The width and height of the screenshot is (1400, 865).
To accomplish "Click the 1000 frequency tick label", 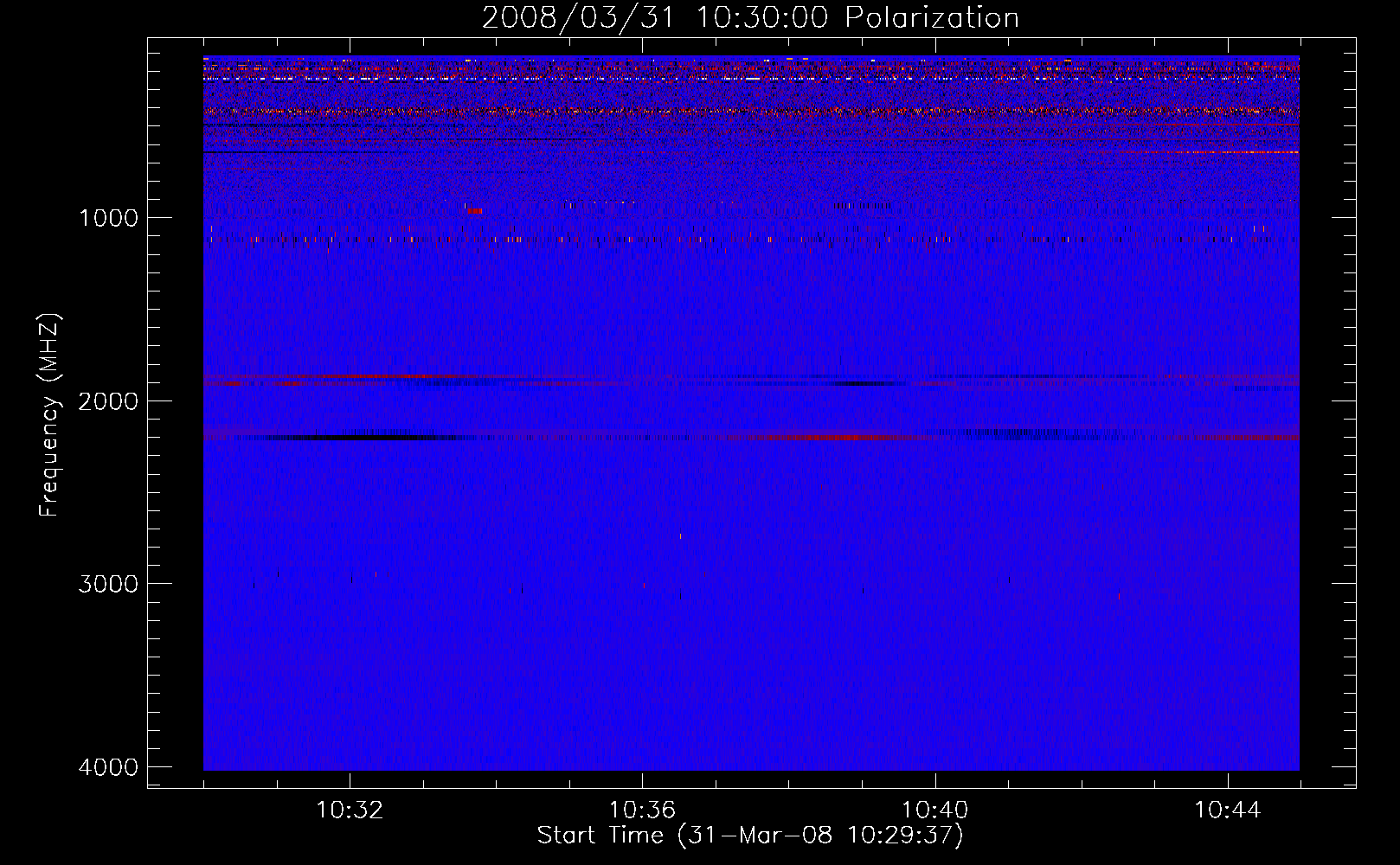I will [108, 217].
